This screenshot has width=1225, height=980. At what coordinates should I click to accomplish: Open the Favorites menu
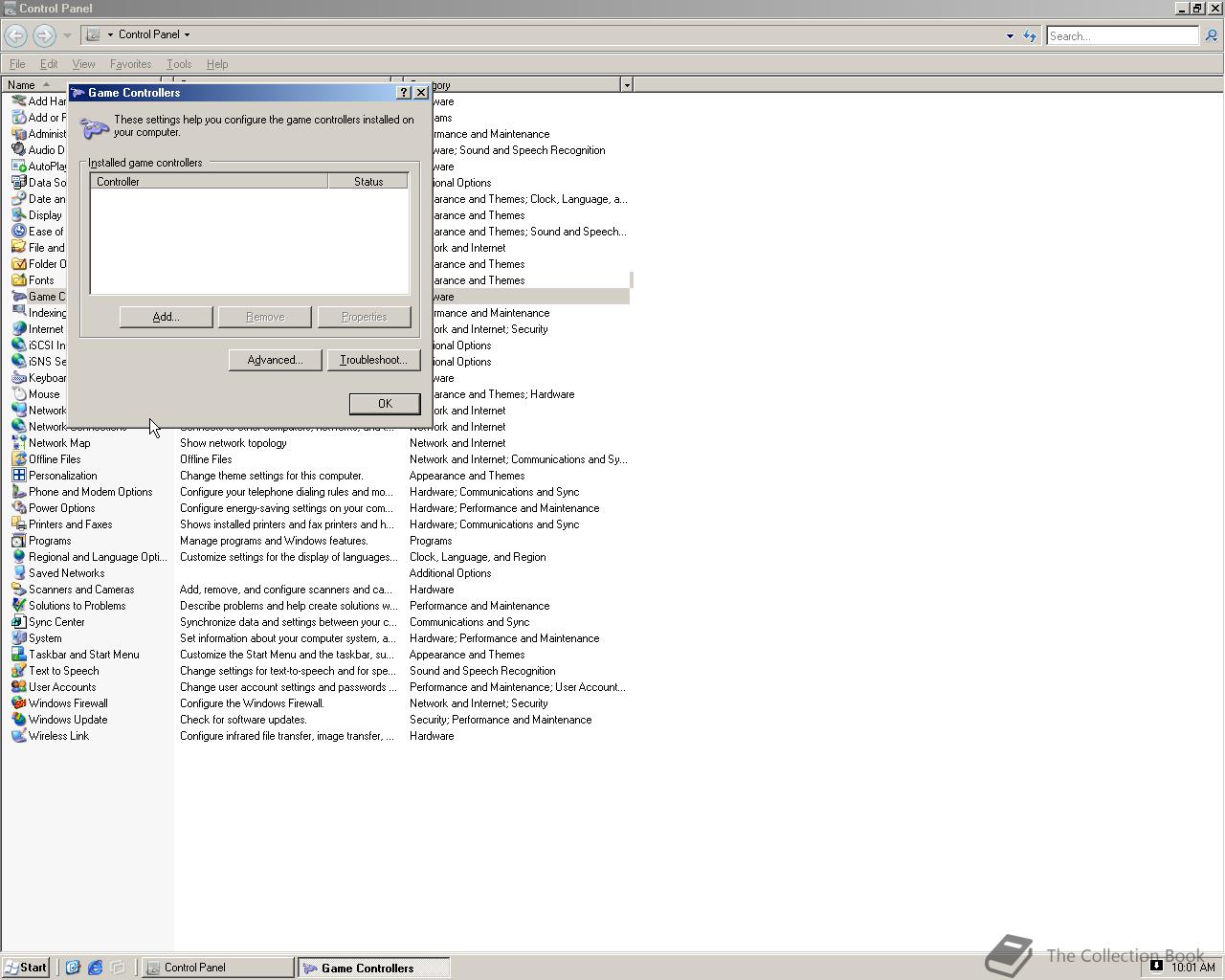(x=130, y=64)
